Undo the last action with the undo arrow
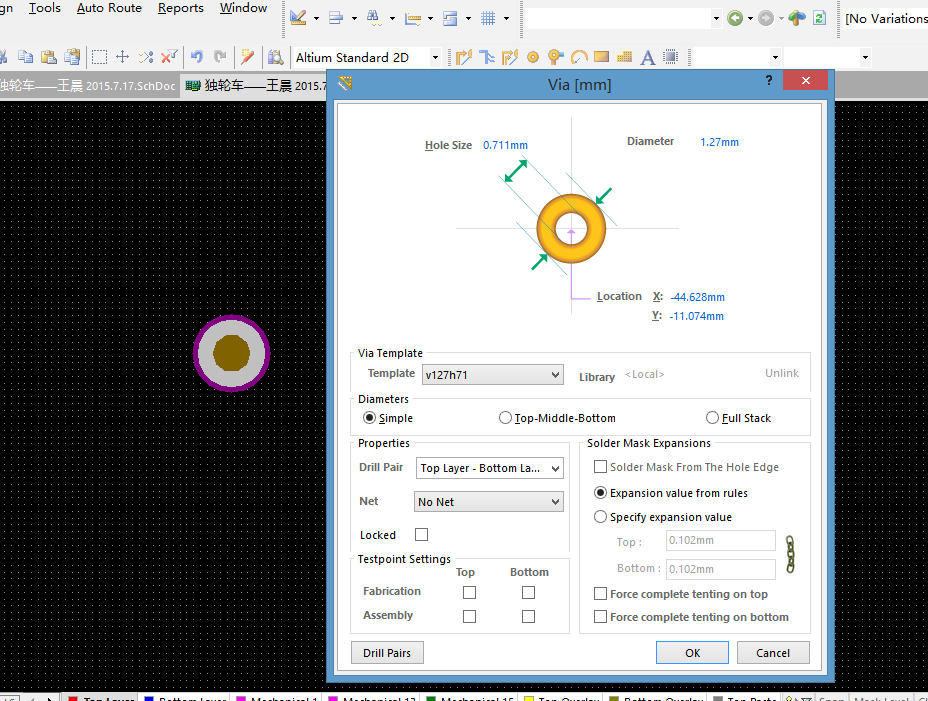The image size is (928, 701). [197, 57]
